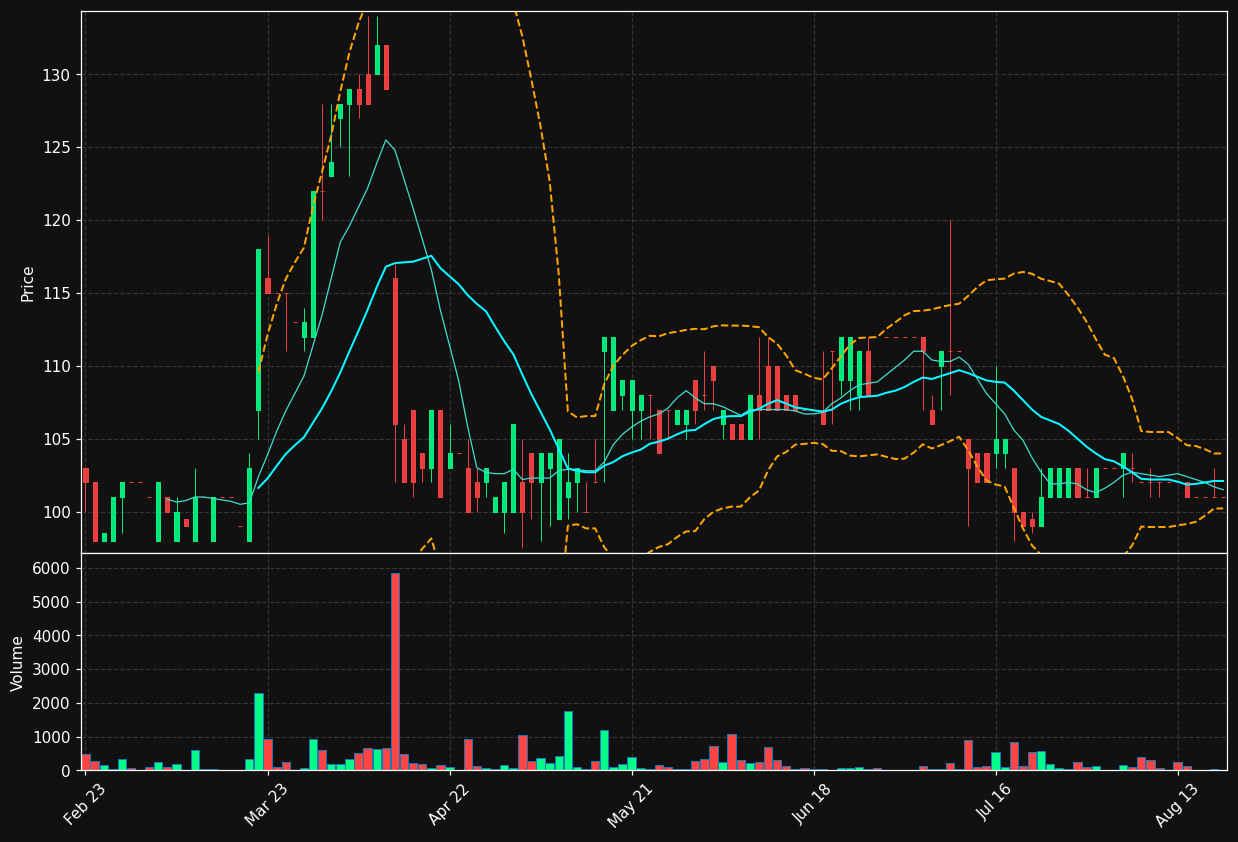Select the 115 price tick label
This screenshot has width=1238, height=842.
[56, 294]
